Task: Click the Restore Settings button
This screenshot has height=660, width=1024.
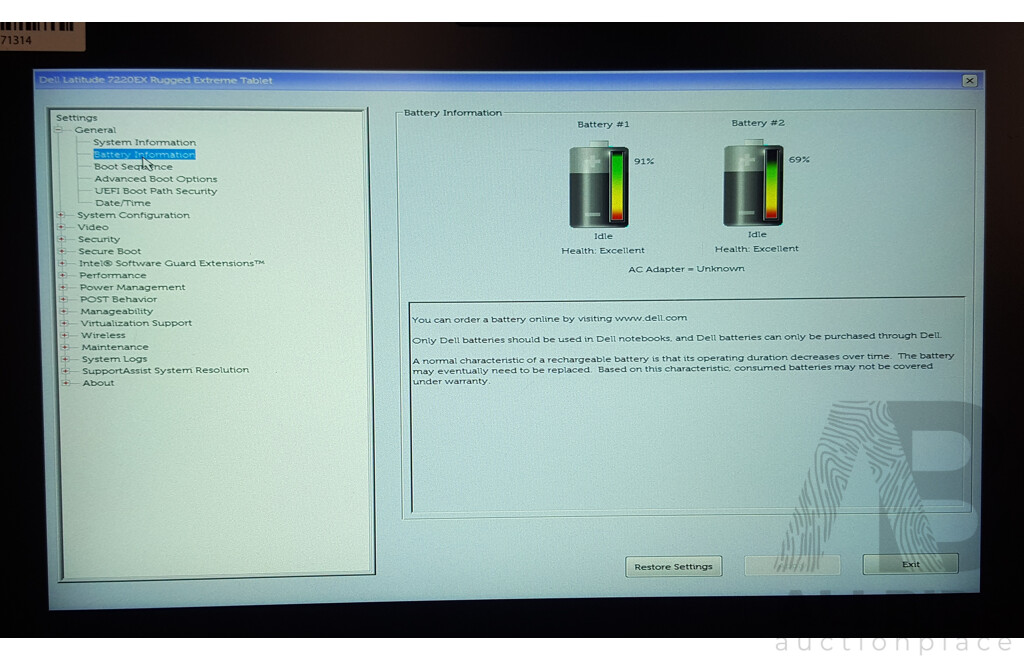Action: [673, 566]
